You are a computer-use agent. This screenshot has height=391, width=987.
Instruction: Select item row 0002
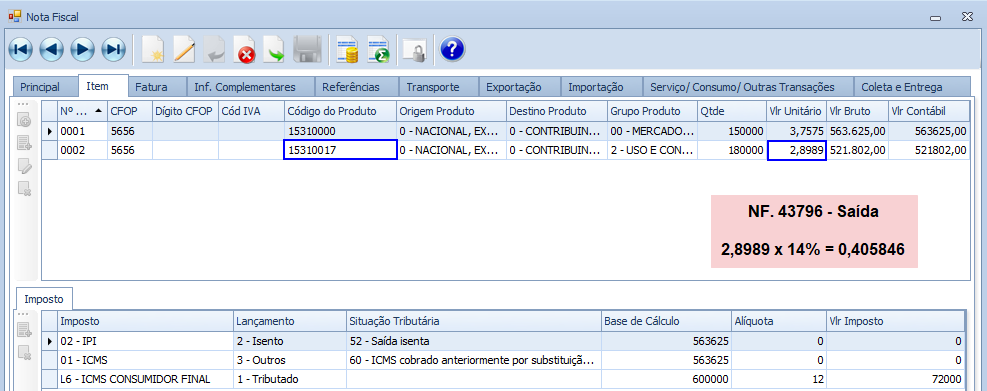coord(506,150)
